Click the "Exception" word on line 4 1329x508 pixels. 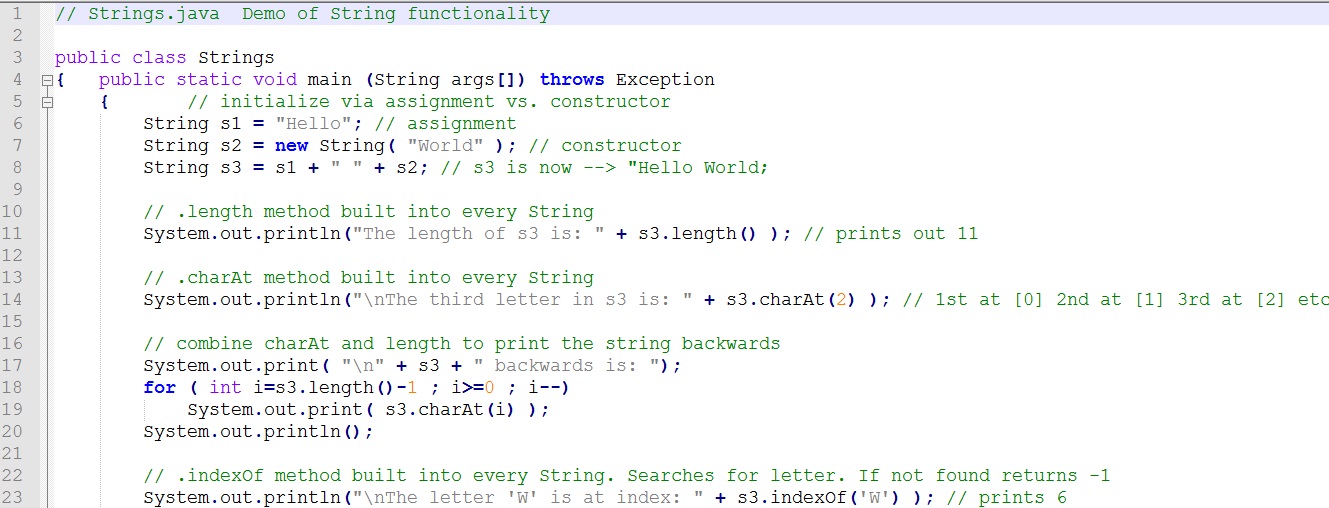[665, 80]
